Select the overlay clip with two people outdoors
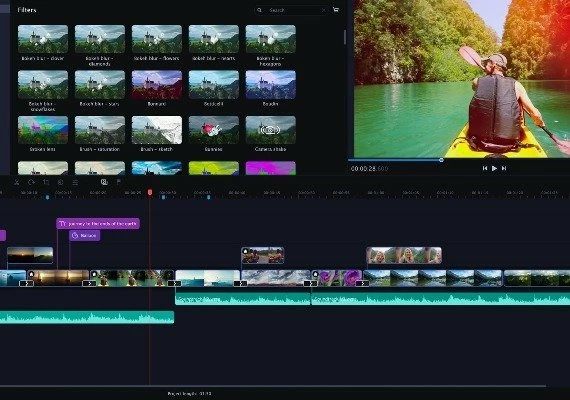Screen dimensions: 570x400 (262, 255)
